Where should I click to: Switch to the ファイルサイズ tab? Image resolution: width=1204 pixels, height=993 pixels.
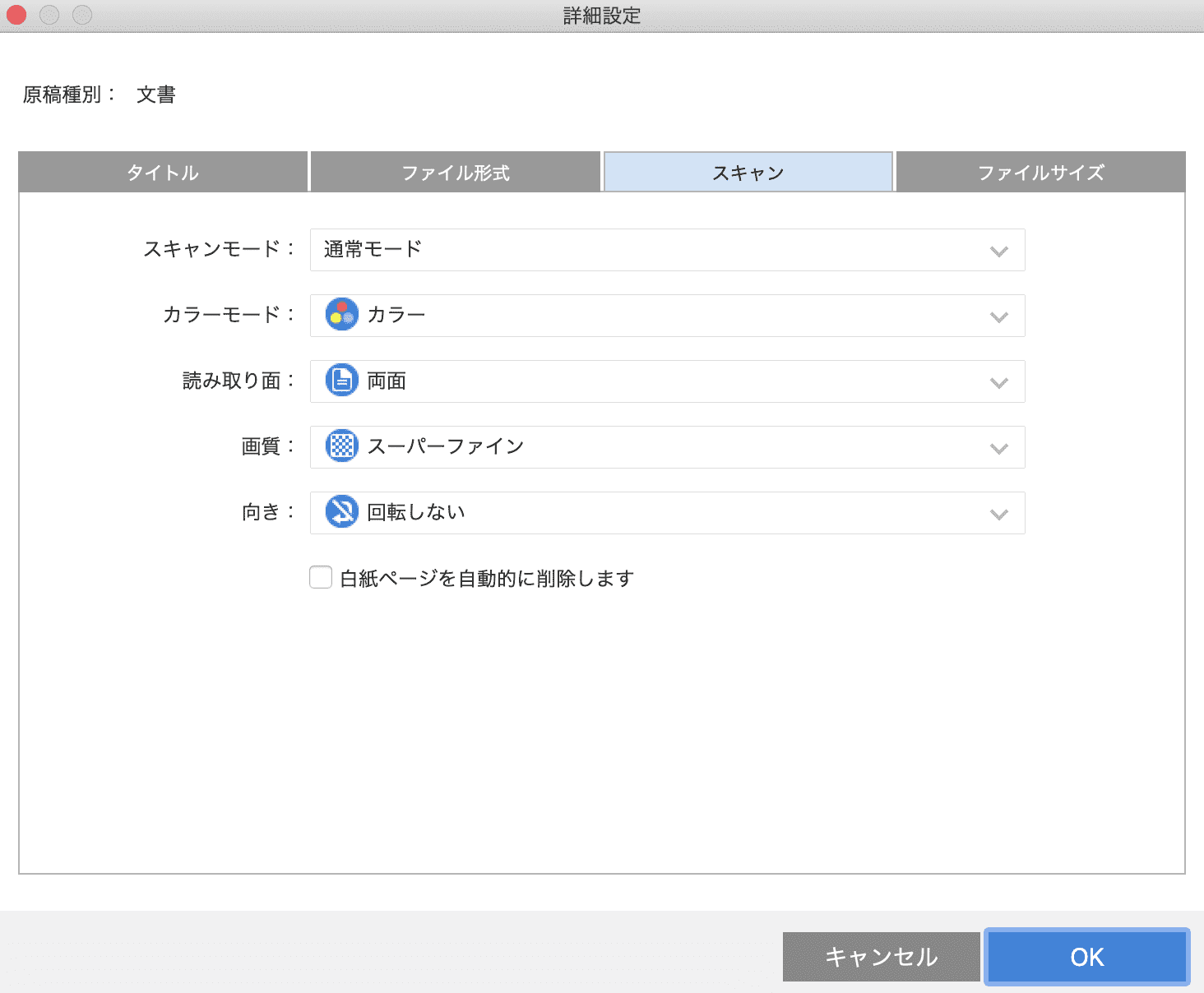coord(1041,172)
